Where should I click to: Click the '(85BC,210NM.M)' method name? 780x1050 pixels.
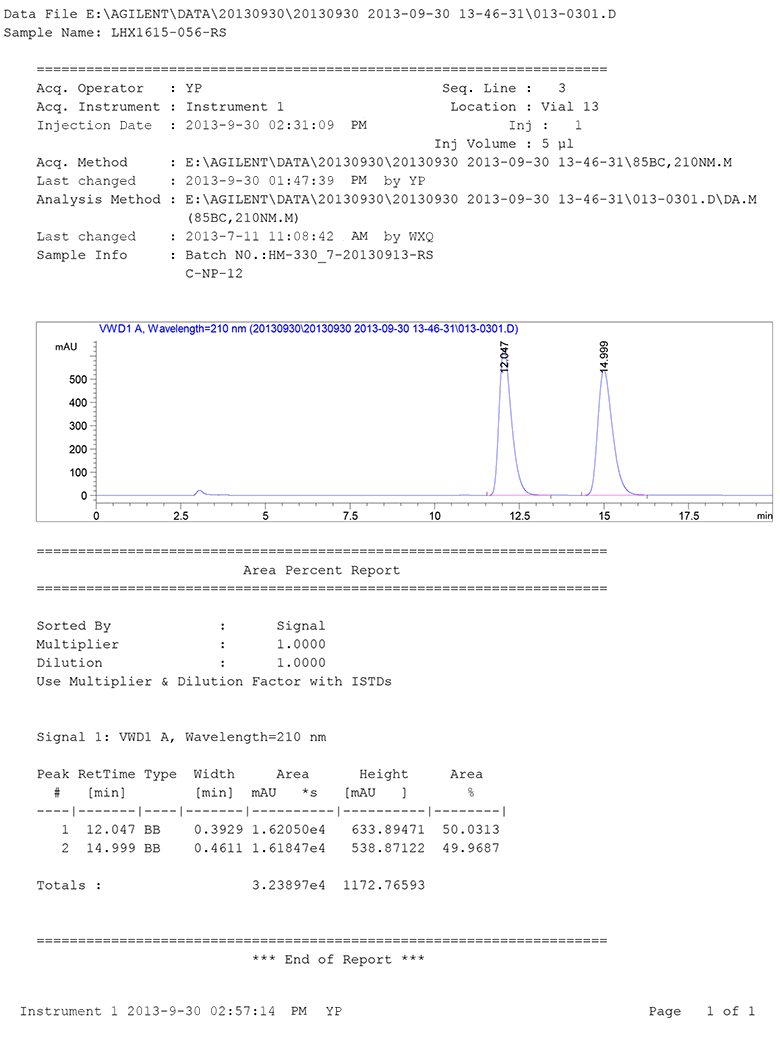coord(243,218)
